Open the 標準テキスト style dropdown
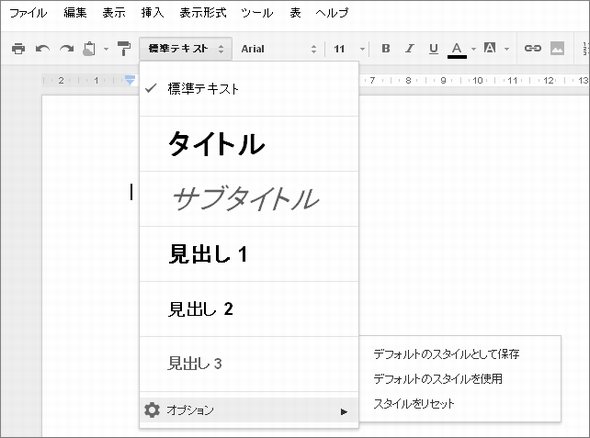This screenshot has width=590, height=438. [186, 49]
